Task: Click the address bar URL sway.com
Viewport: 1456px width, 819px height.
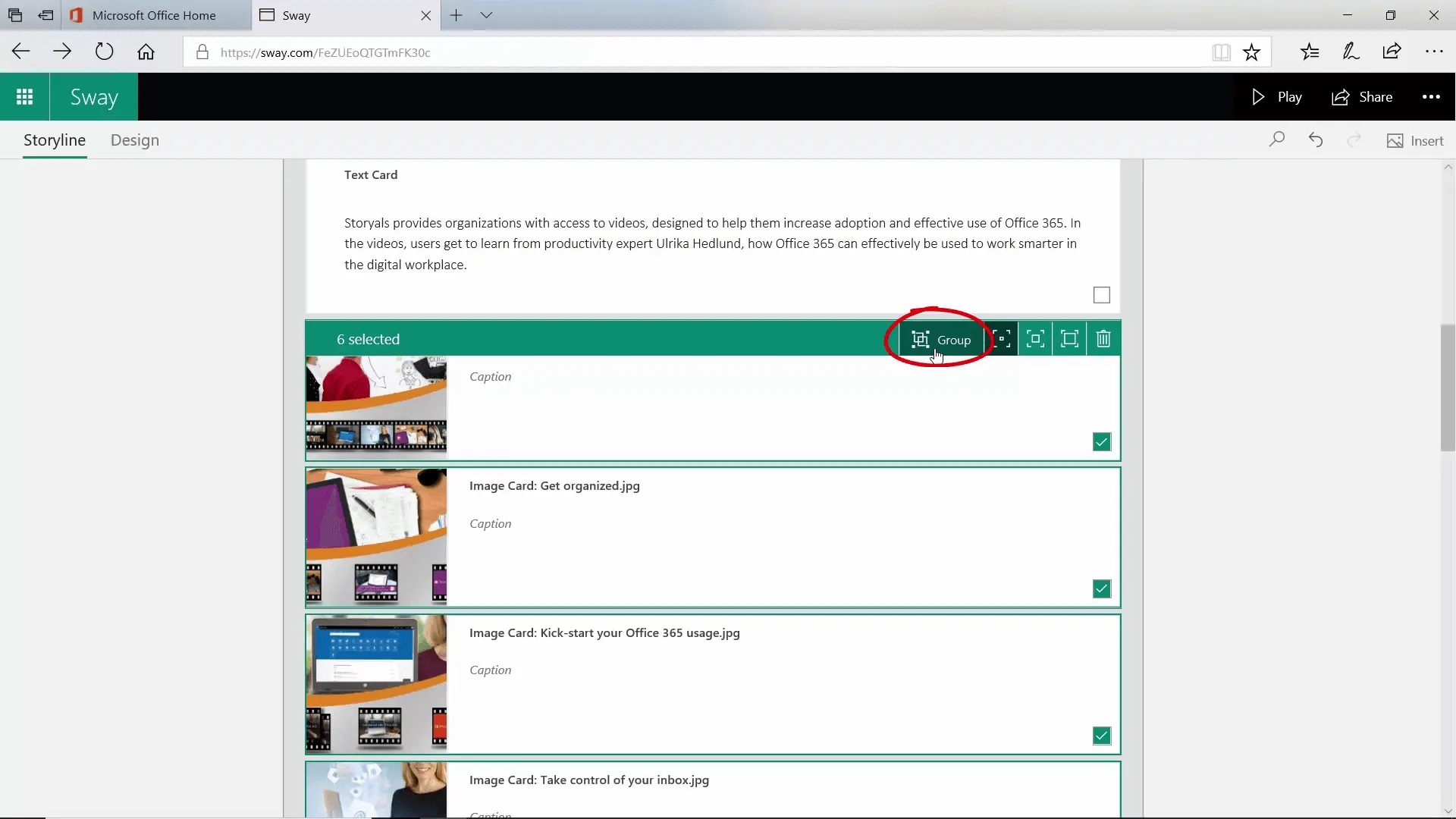Action: pyautogui.click(x=325, y=52)
